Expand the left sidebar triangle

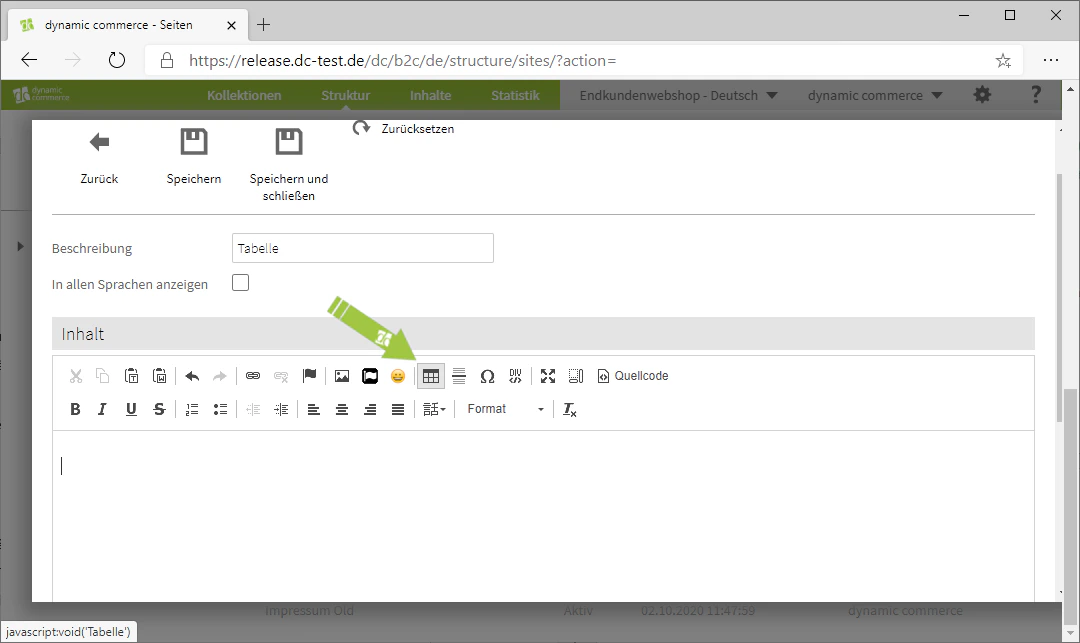pos(20,246)
